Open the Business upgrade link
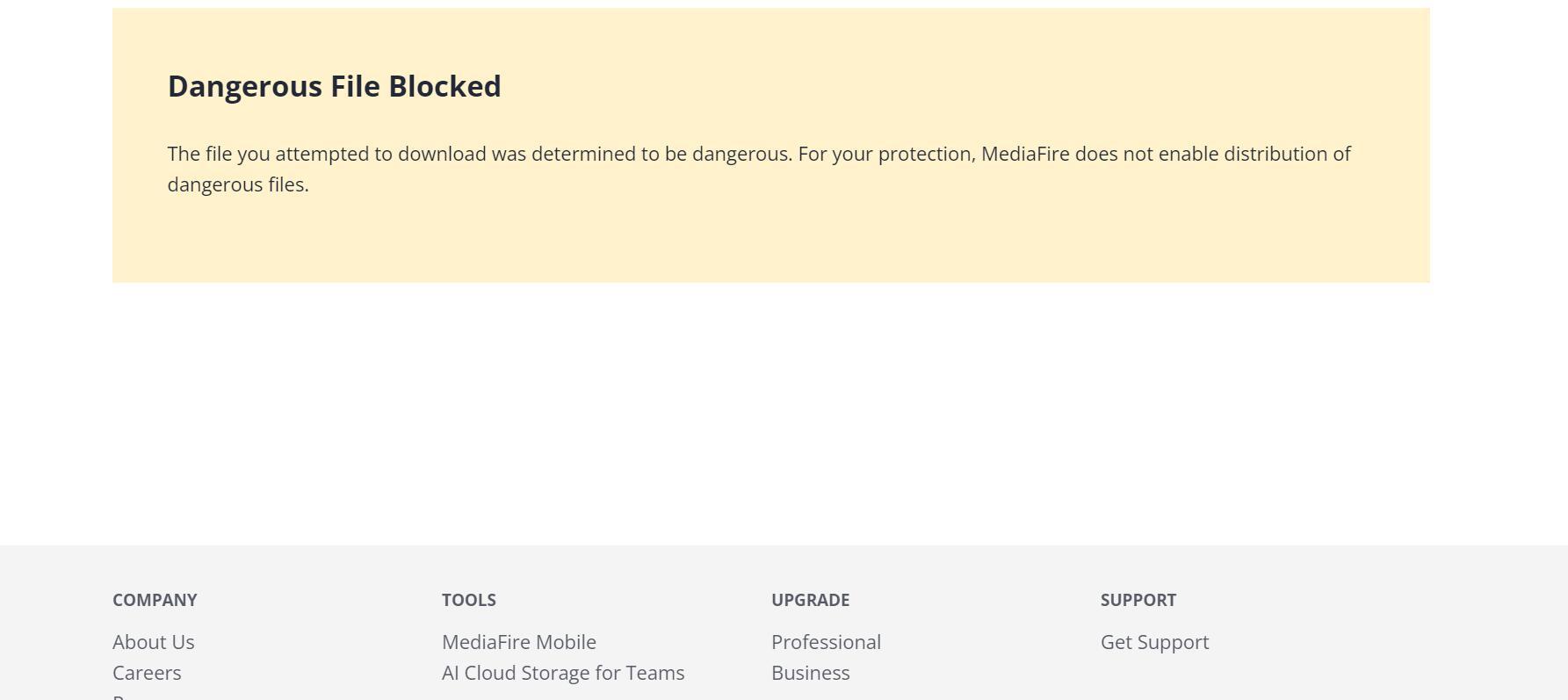1568x700 pixels. click(811, 673)
